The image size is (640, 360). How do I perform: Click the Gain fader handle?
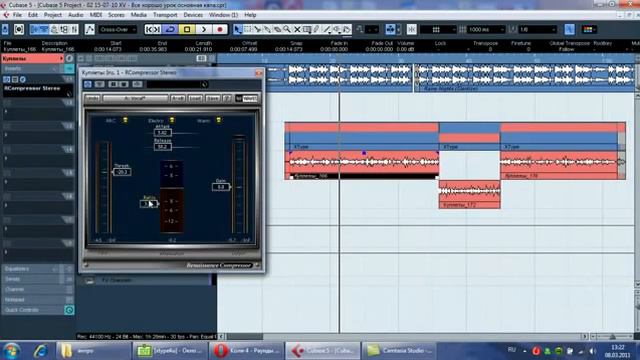221,187
